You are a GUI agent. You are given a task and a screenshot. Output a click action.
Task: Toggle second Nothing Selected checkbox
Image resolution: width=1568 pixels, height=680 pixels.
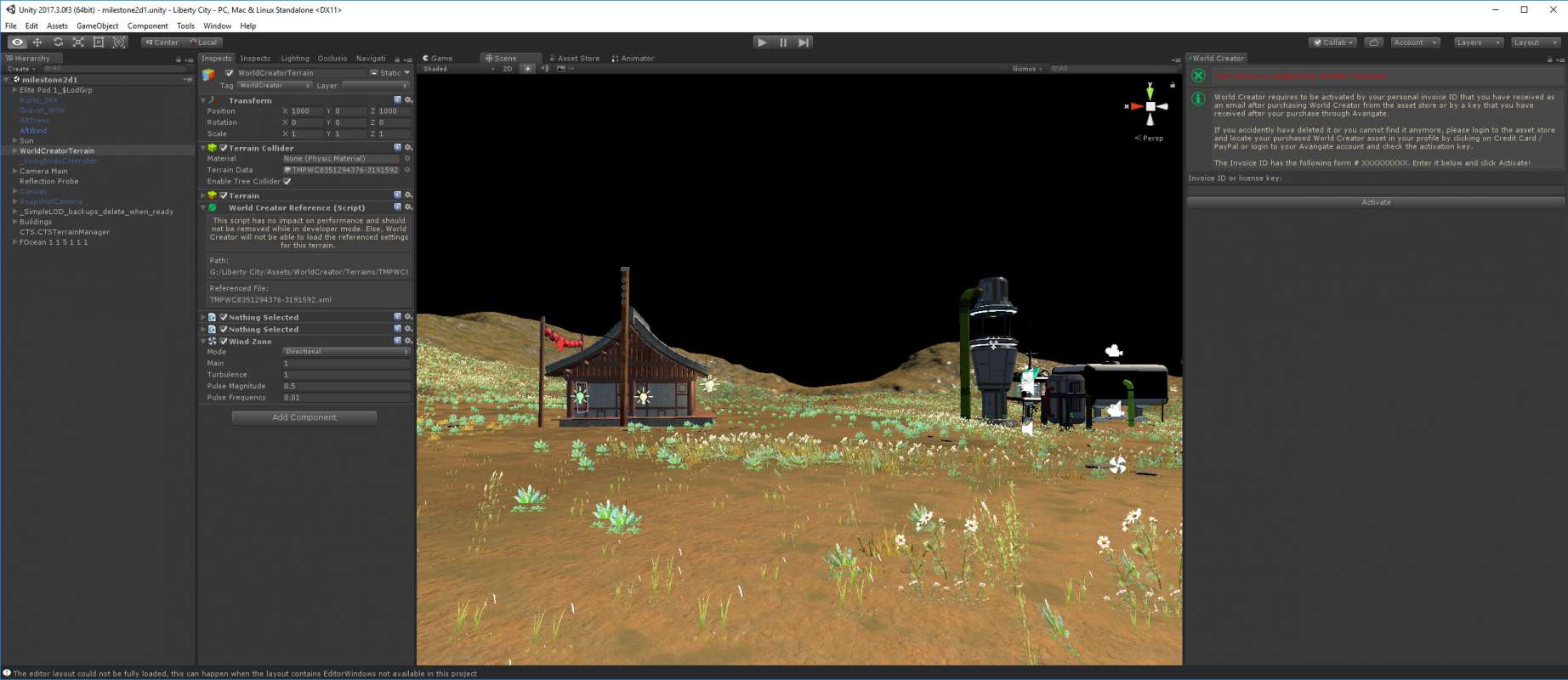click(224, 329)
